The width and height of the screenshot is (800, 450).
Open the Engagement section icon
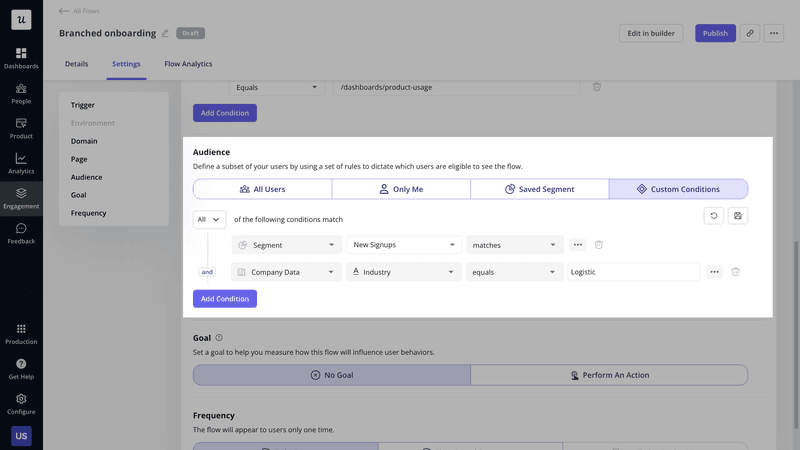point(21,193)
